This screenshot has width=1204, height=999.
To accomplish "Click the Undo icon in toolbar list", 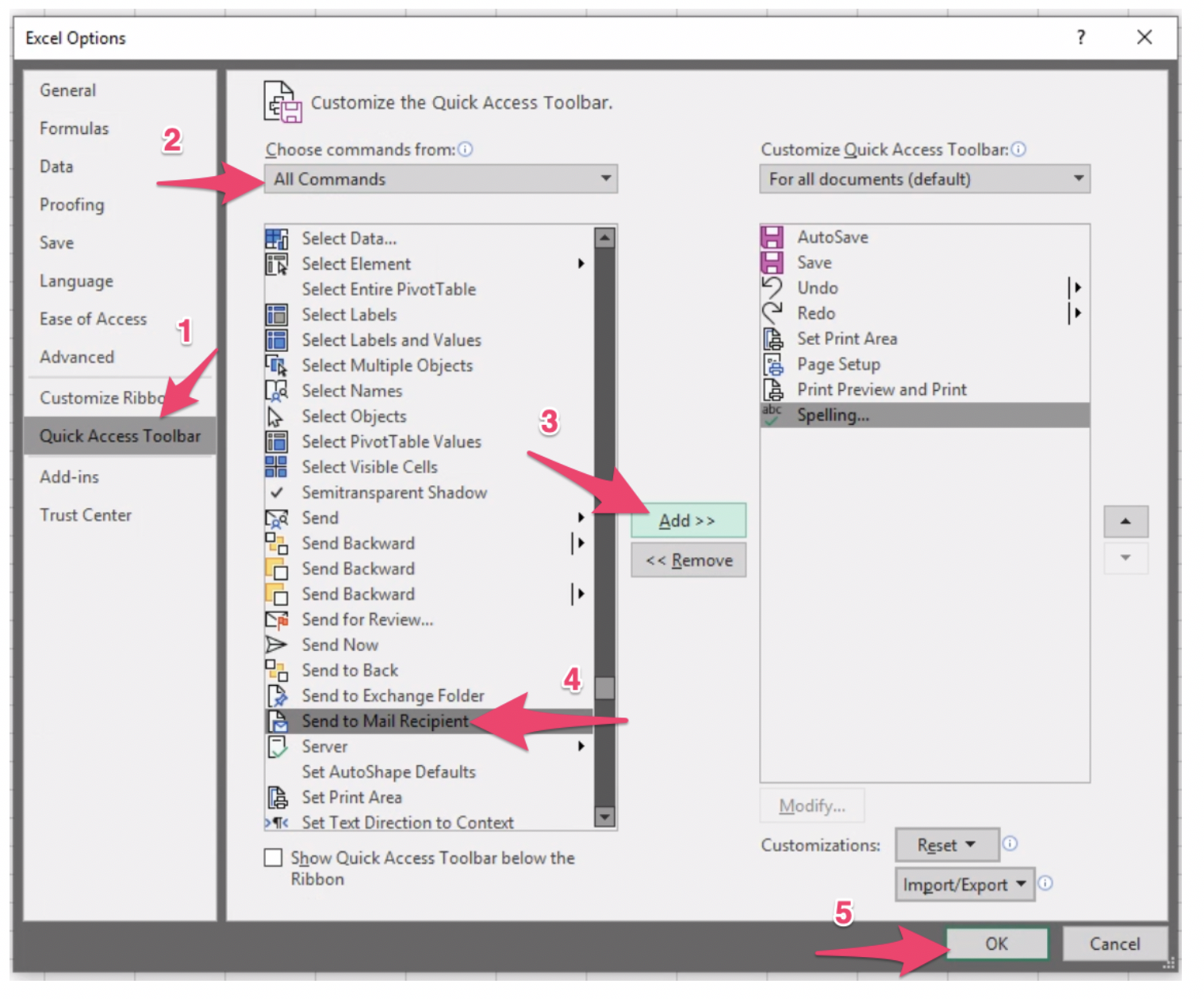I will [772, 288].
